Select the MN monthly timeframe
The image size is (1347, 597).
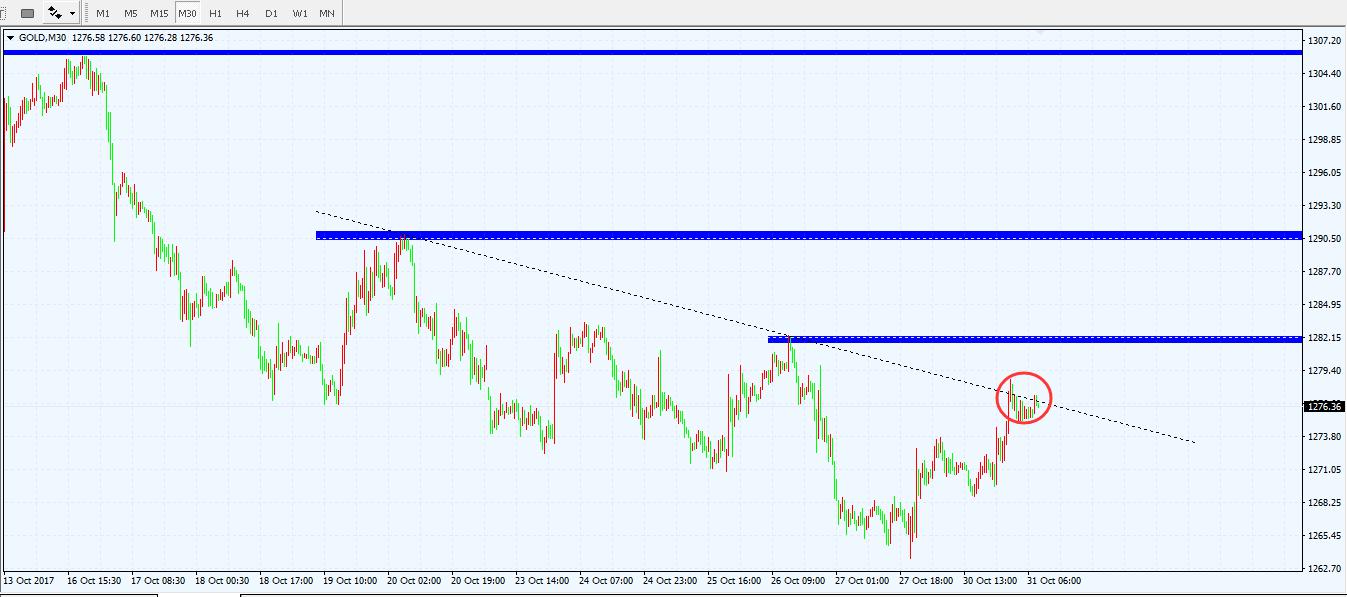click(x=327, y=14)
